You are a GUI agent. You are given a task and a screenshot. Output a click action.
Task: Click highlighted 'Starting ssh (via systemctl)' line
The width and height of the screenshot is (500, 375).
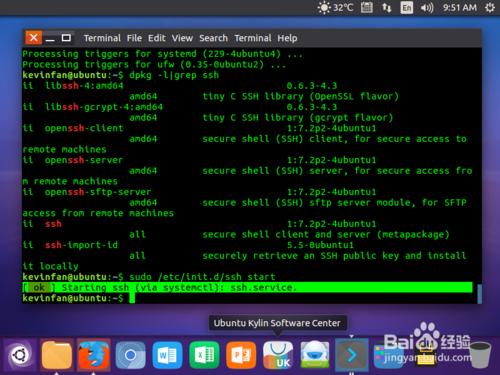[247, 287]
